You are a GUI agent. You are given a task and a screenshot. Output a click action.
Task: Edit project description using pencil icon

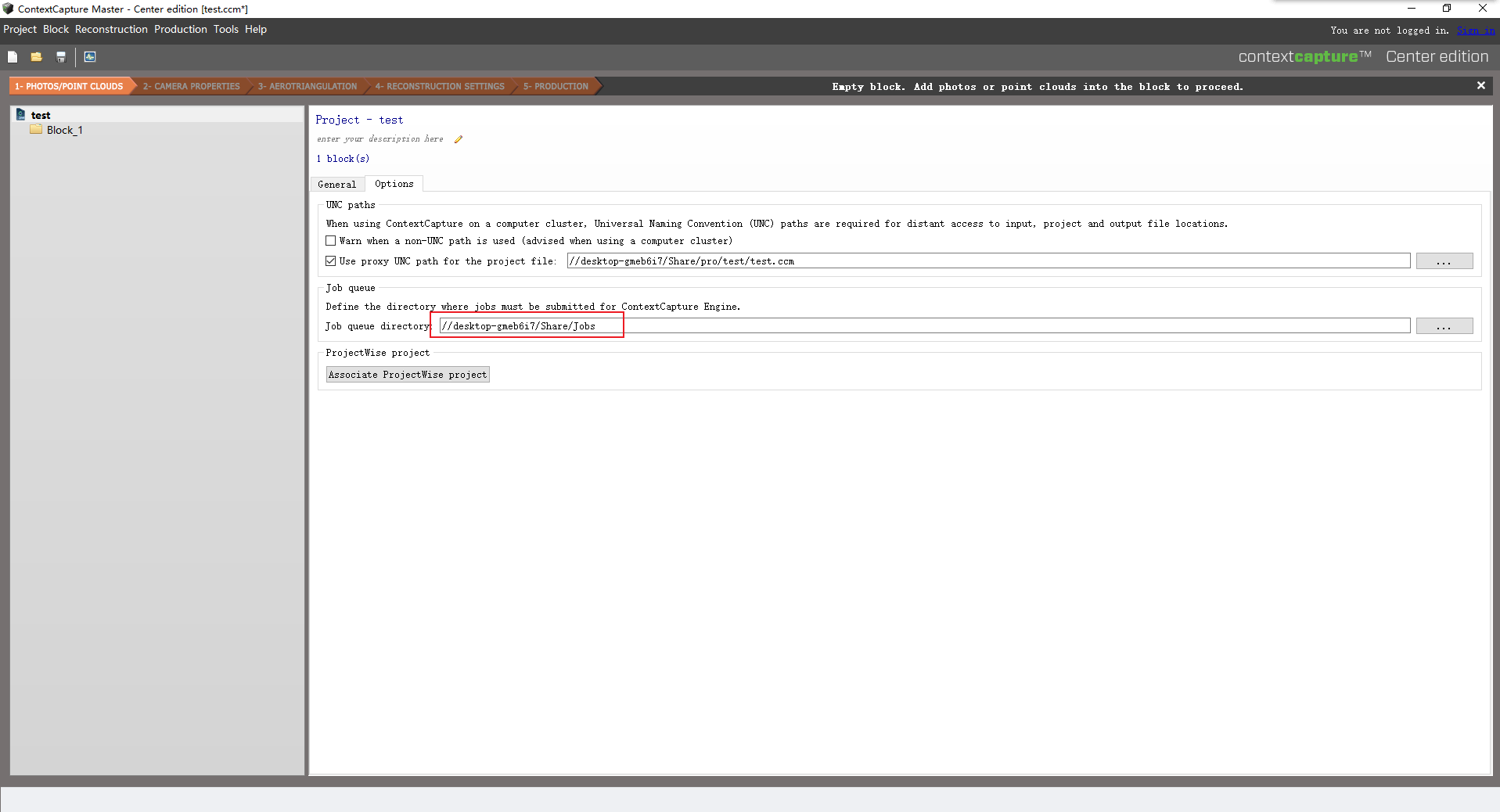(459, 139)
